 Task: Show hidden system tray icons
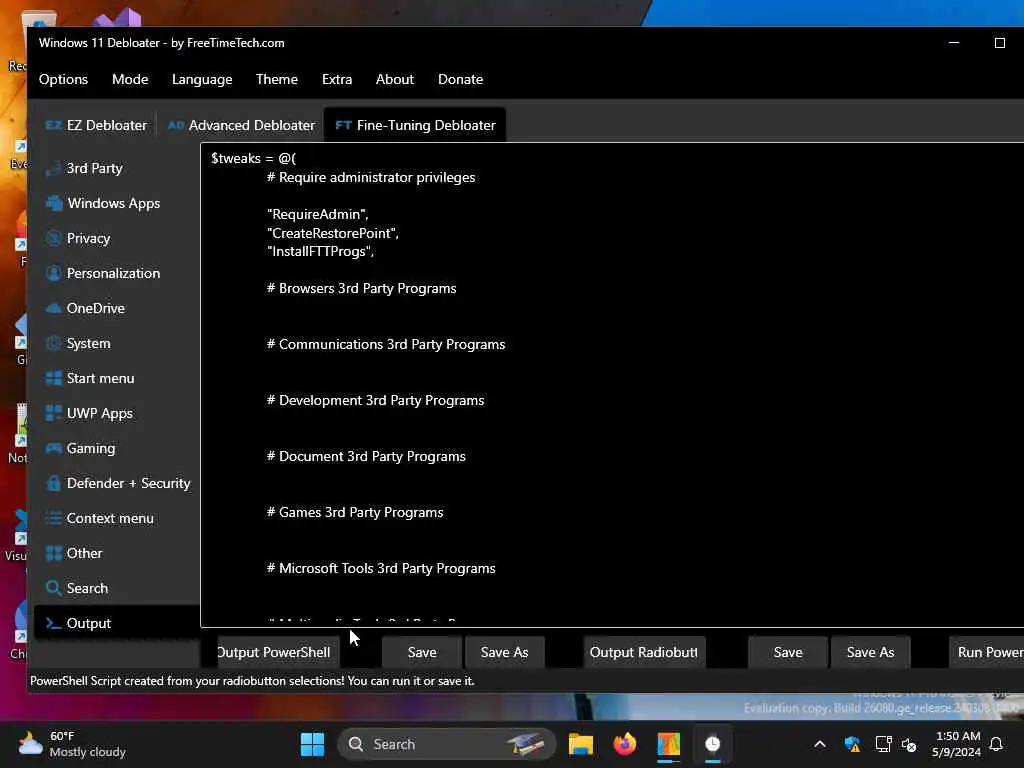click(x=820, y=744)
